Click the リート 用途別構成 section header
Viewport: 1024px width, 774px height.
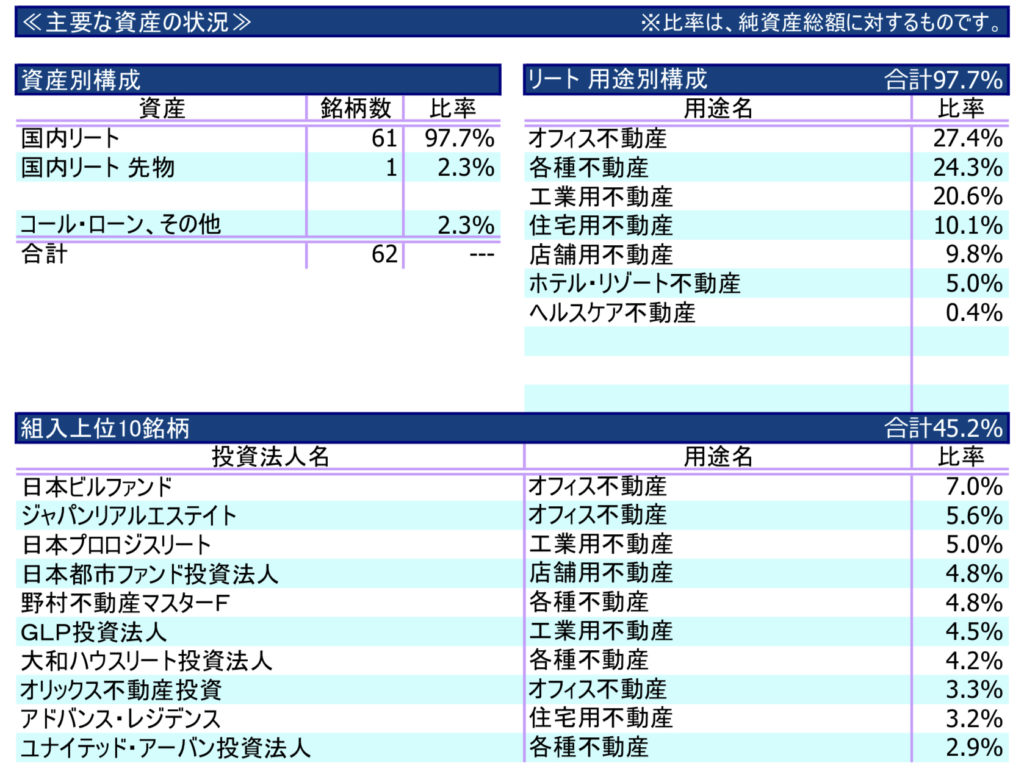tap(617, 80)
